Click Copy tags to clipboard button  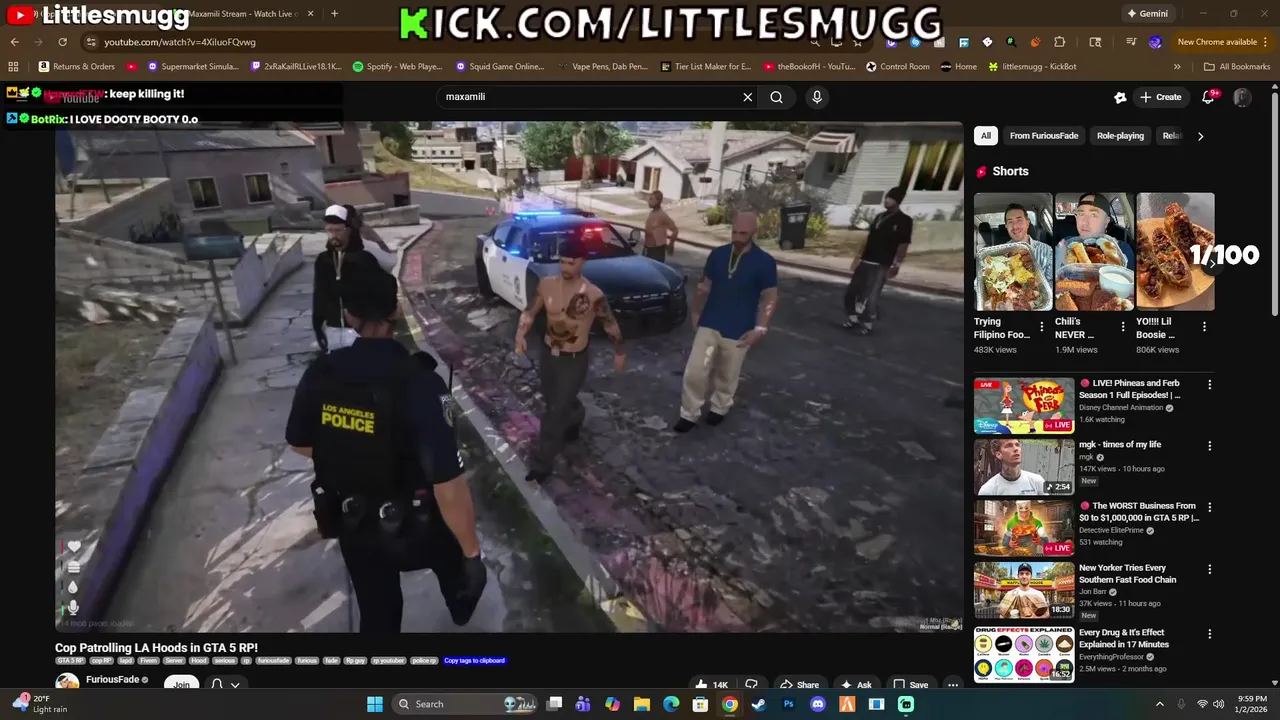click(475, 661)
